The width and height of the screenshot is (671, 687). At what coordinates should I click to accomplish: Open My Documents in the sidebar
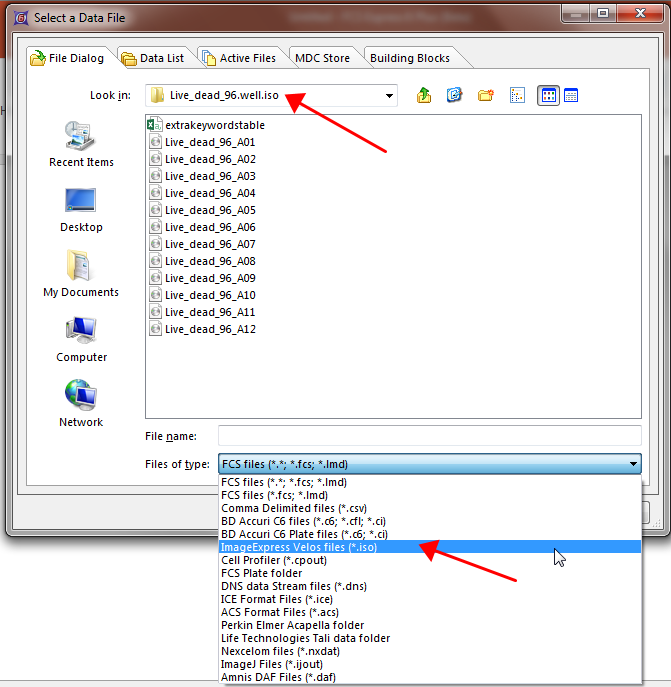tap(81, 274)
